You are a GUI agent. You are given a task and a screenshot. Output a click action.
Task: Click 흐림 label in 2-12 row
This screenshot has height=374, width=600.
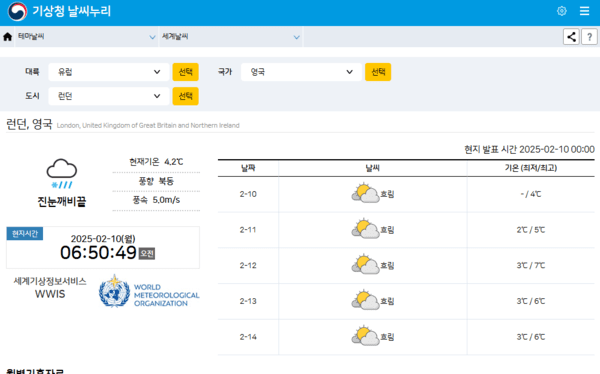pyautogui.click(x=387, y=265)
